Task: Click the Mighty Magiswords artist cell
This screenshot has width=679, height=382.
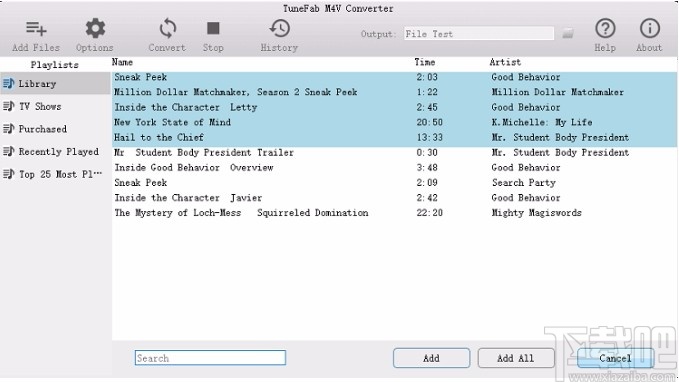Action: tap(537, 213)
